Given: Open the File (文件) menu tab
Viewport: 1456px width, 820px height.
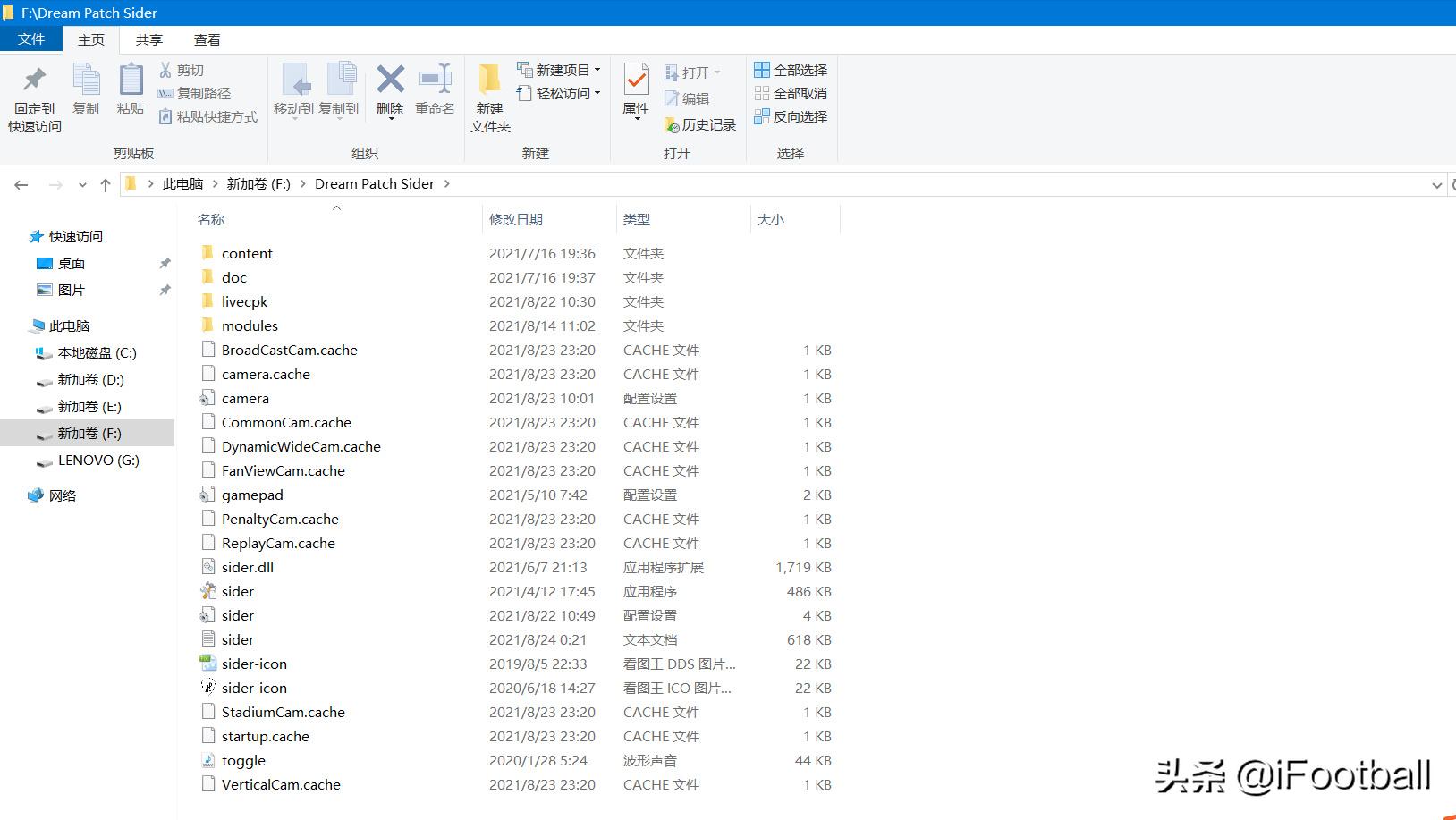Looking at the screenshot, I should (30, 39).
